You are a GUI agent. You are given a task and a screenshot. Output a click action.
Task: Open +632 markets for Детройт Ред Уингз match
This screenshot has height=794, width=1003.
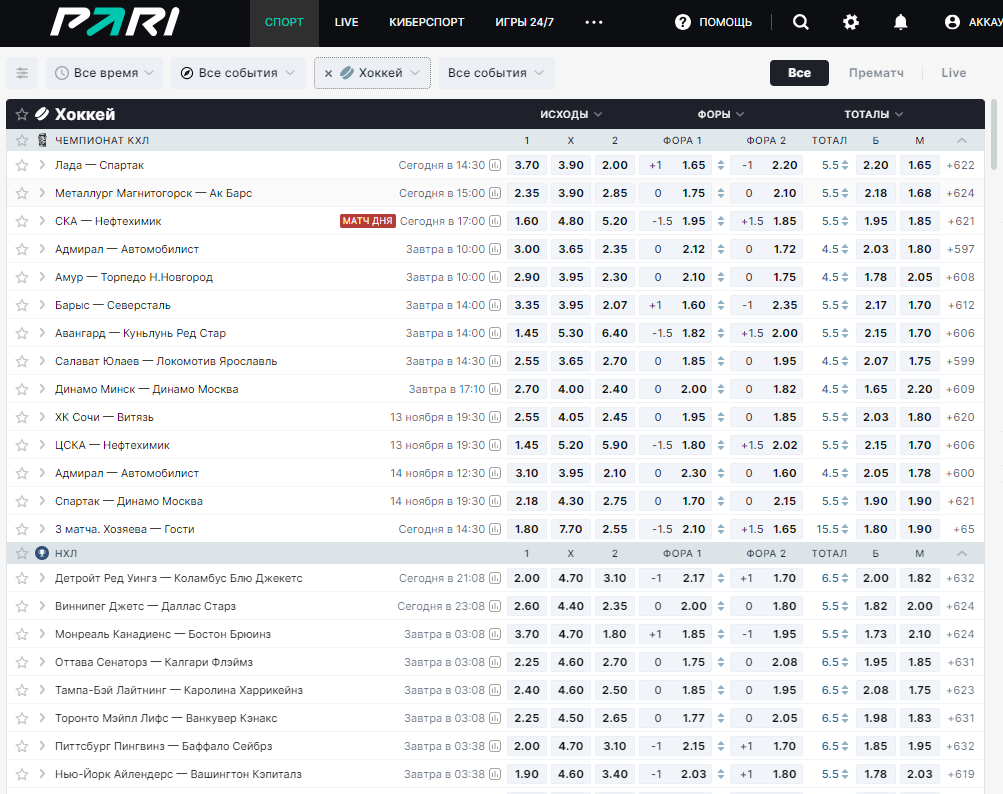pyautogui.click(x=960, y=578)
